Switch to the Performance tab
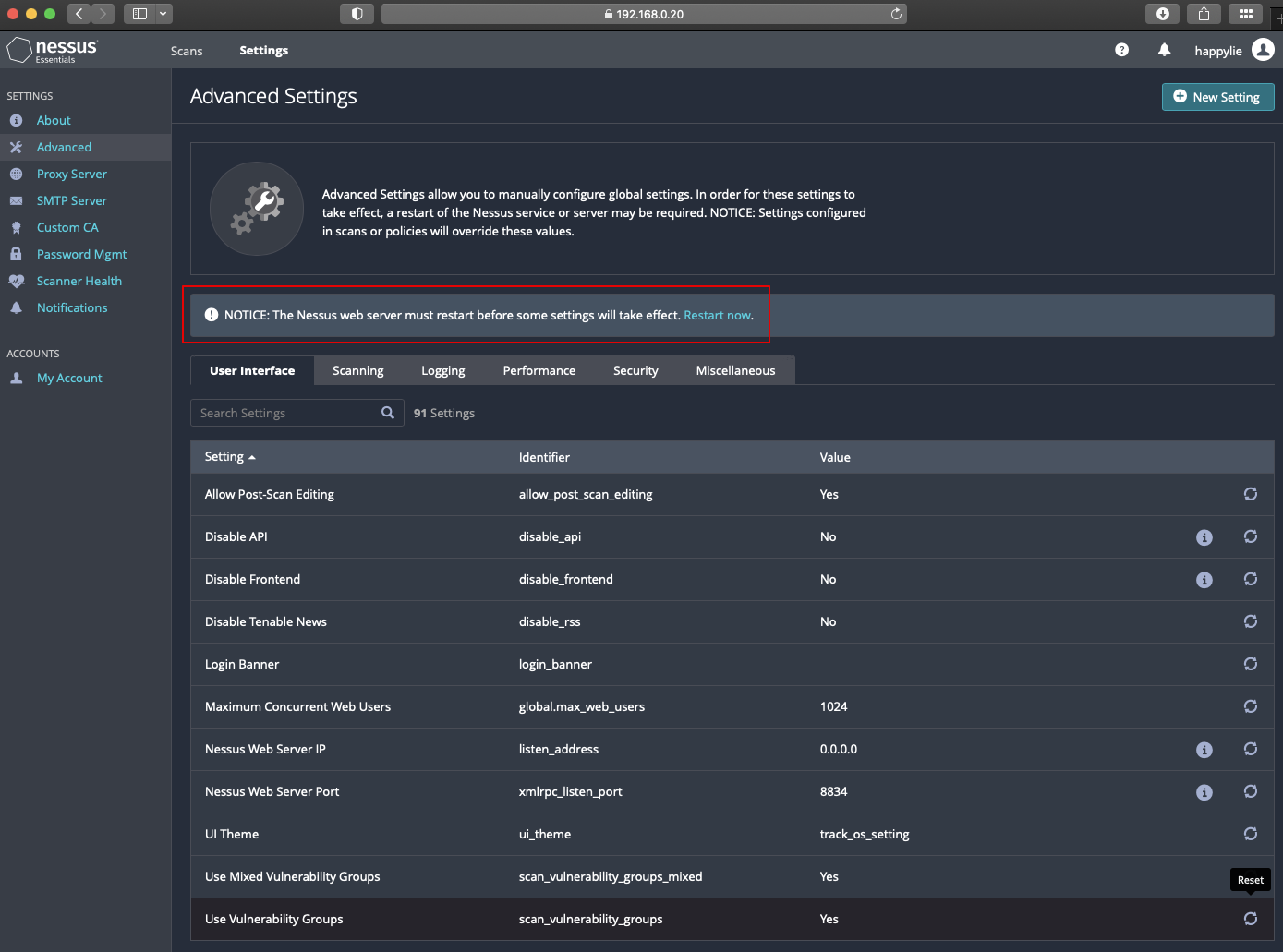The image size is (1283, 952). coord(539,370)
